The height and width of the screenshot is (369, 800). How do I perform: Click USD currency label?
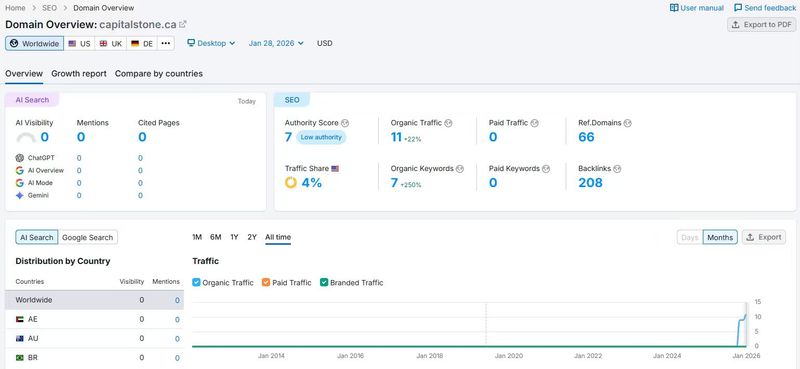point(324,43)
